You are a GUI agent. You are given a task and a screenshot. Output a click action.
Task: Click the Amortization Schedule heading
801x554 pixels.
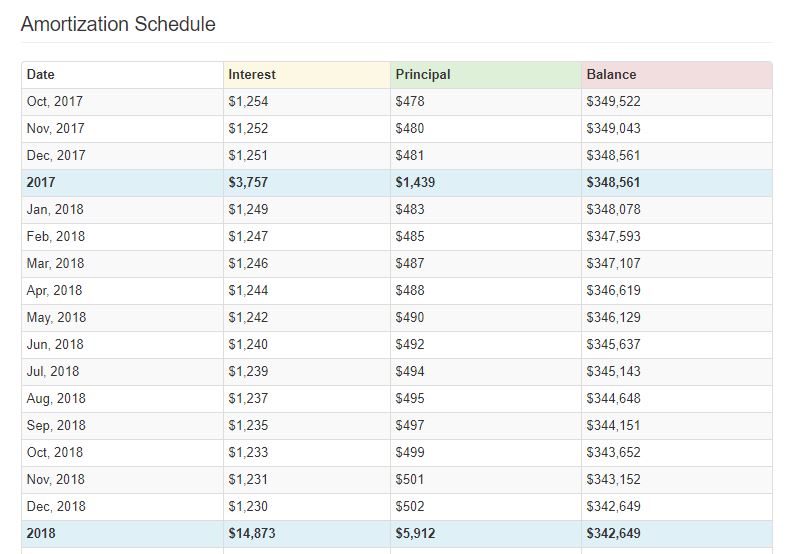[x=118, y=24]
